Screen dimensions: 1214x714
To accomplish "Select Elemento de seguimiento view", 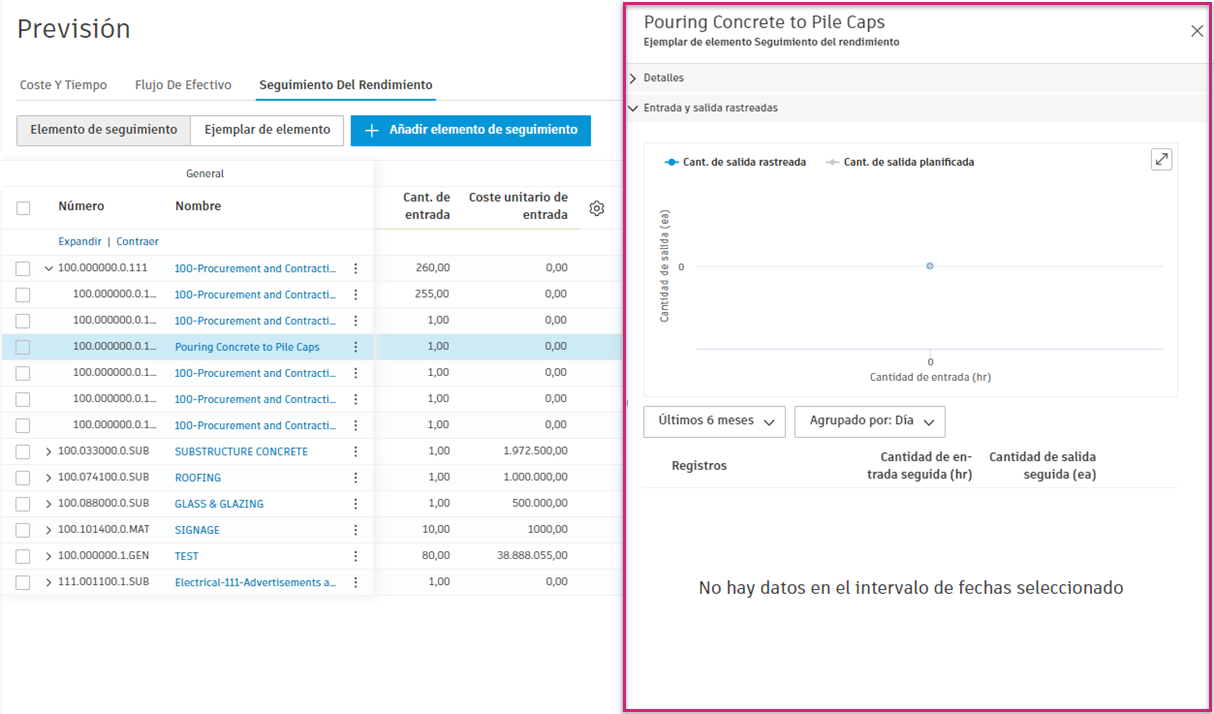I will 104,130.
